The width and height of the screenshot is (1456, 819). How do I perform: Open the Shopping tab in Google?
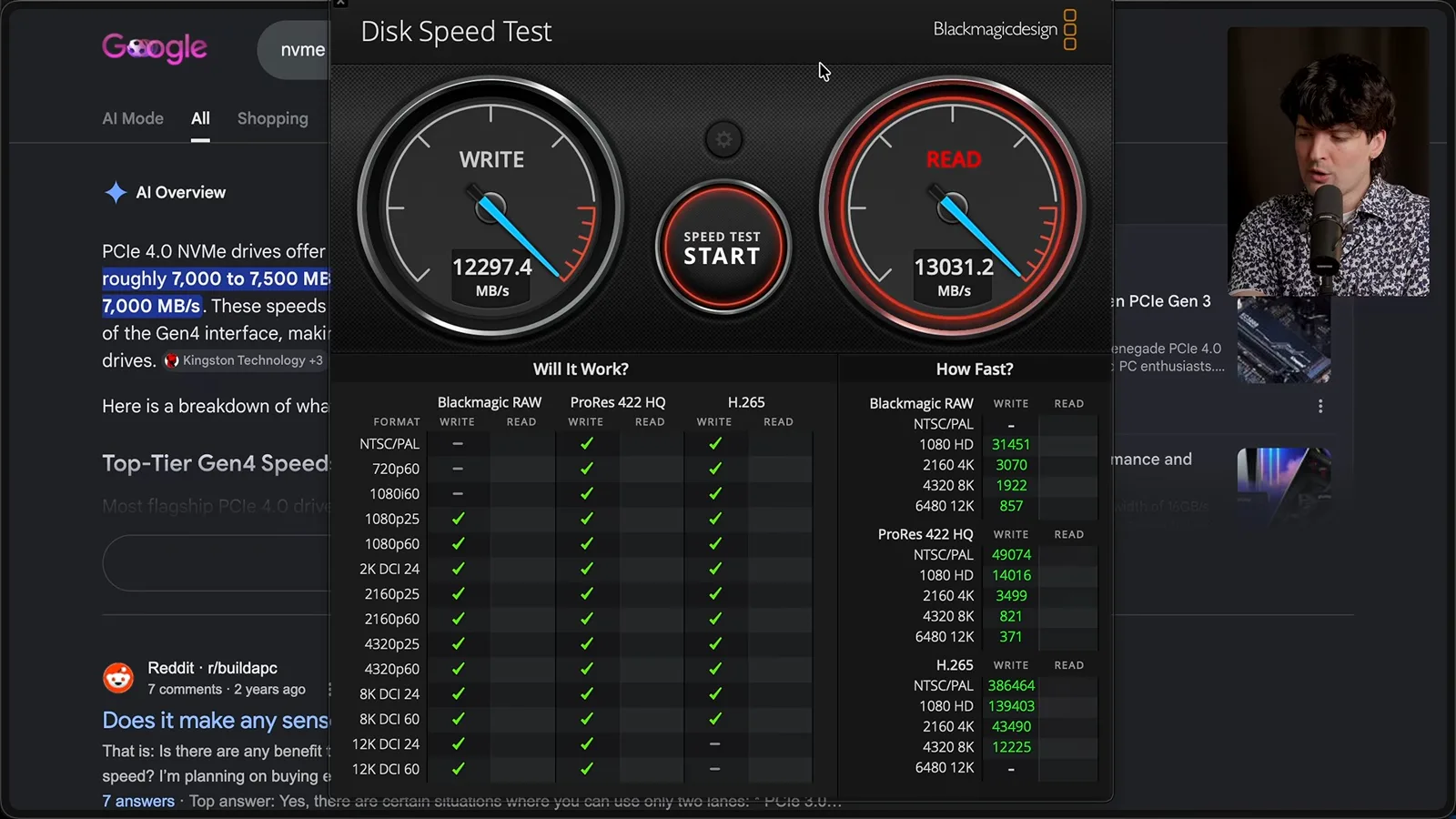point(273,118)
